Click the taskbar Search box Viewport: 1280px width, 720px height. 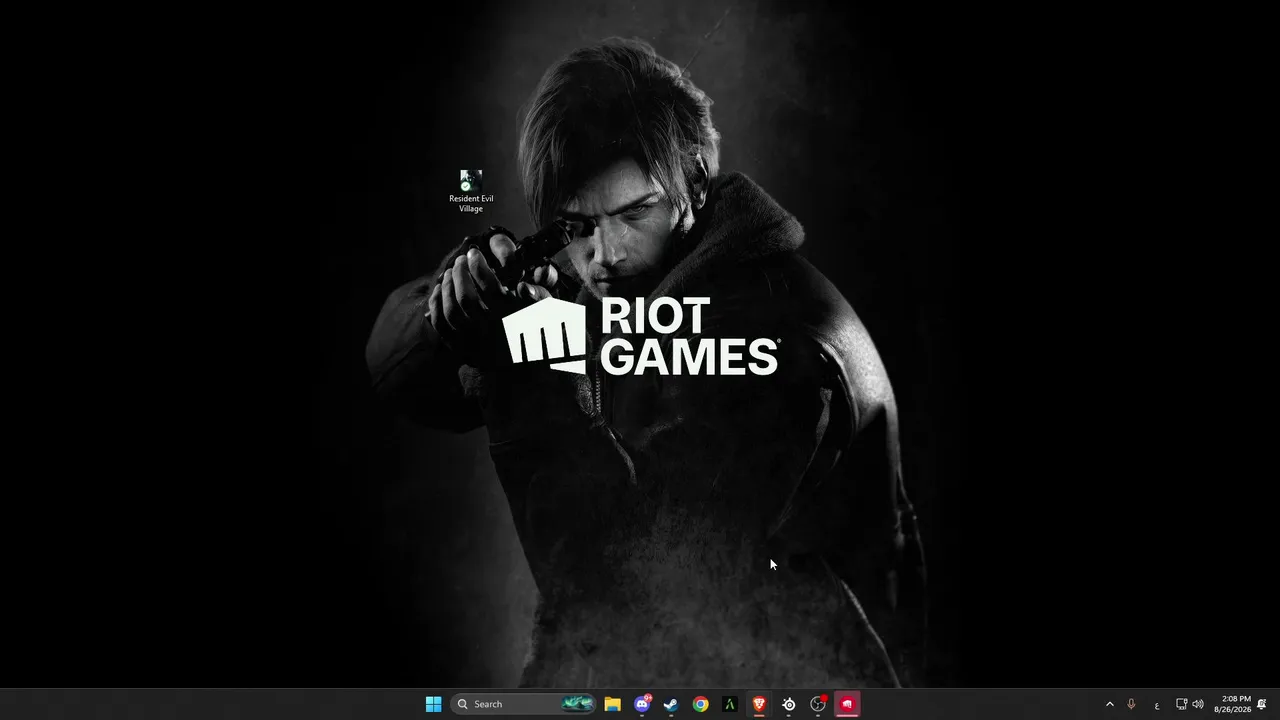pyautogui.click(x=525, y=704)
